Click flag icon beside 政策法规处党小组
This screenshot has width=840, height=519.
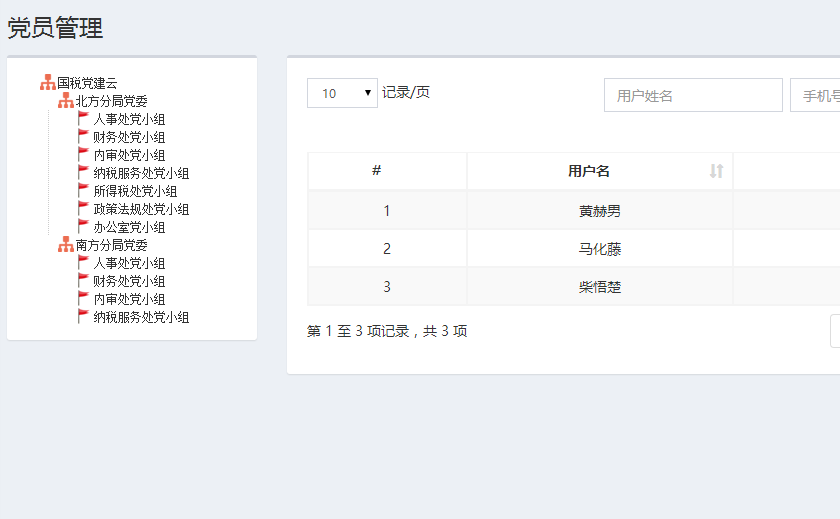coord(84,209)
